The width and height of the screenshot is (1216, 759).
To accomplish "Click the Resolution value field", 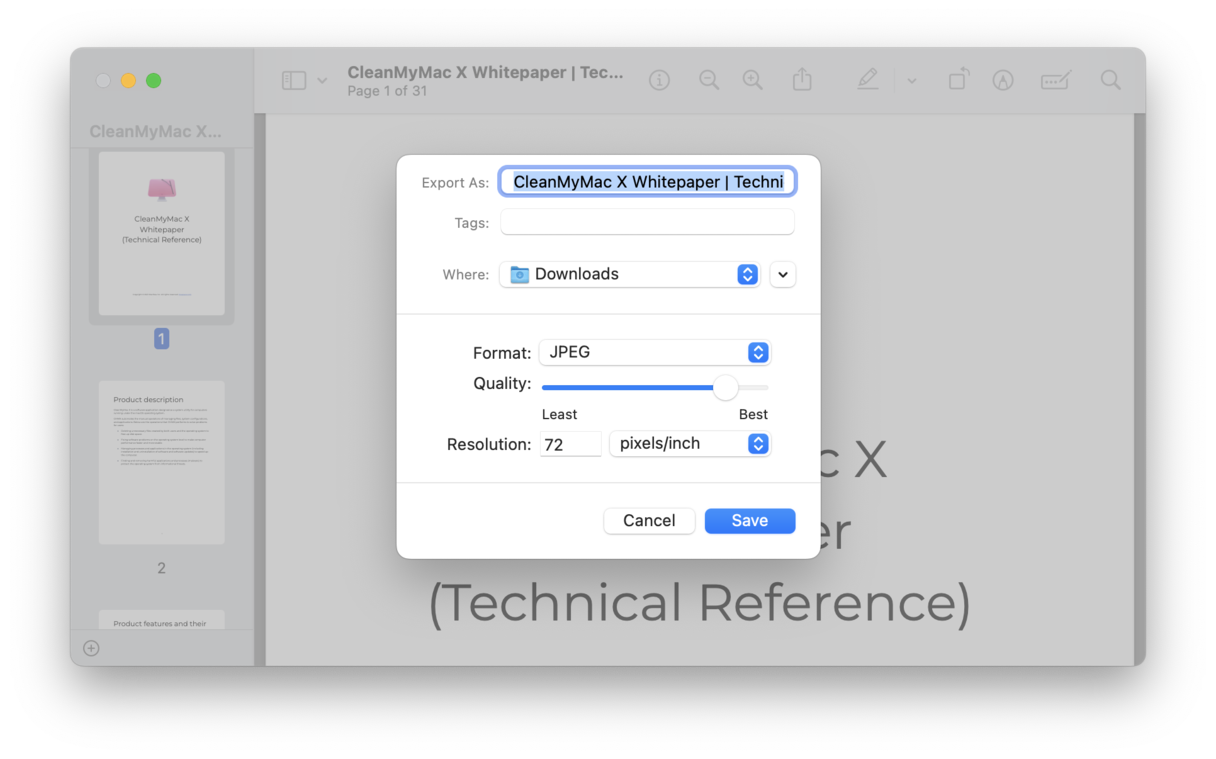I will pos(571,444).
